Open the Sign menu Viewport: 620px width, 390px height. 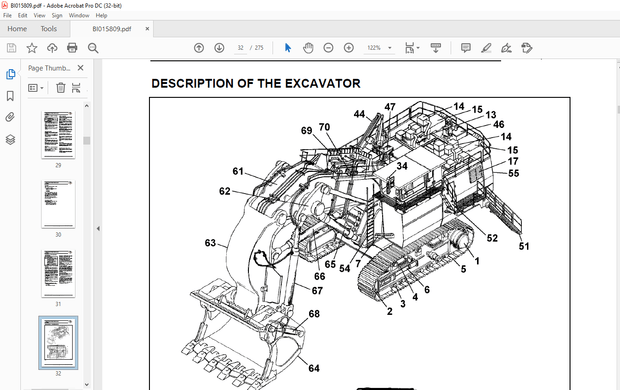[x=57, y=15]
